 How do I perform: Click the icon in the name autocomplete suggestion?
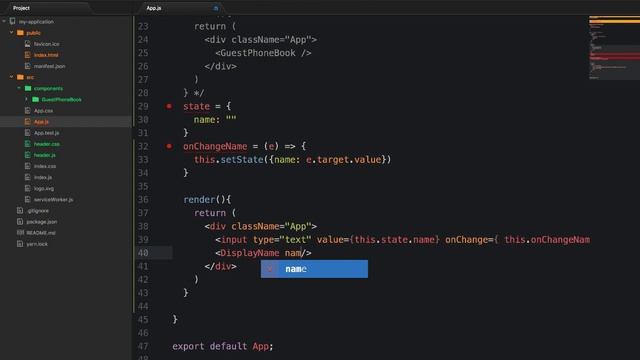point(270,269)
